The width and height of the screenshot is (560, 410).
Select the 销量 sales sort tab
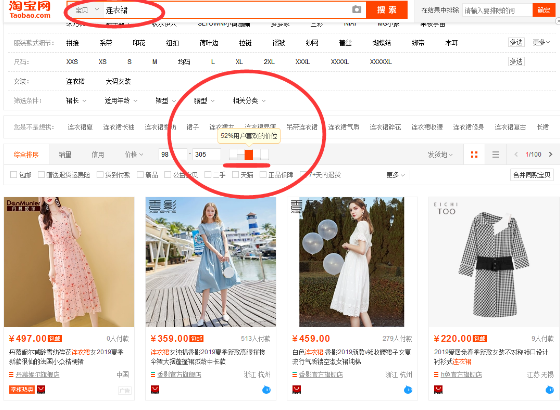tap(65, 155)
